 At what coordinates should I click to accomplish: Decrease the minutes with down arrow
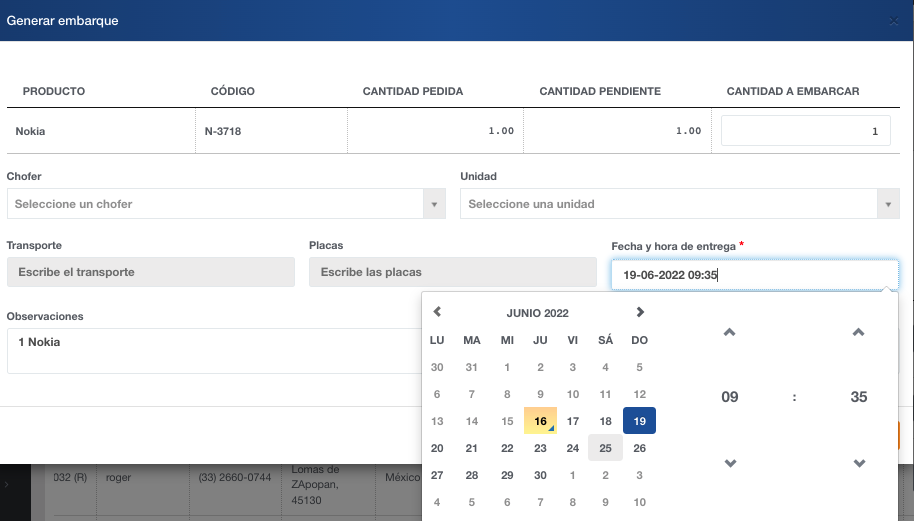[858, 463]
